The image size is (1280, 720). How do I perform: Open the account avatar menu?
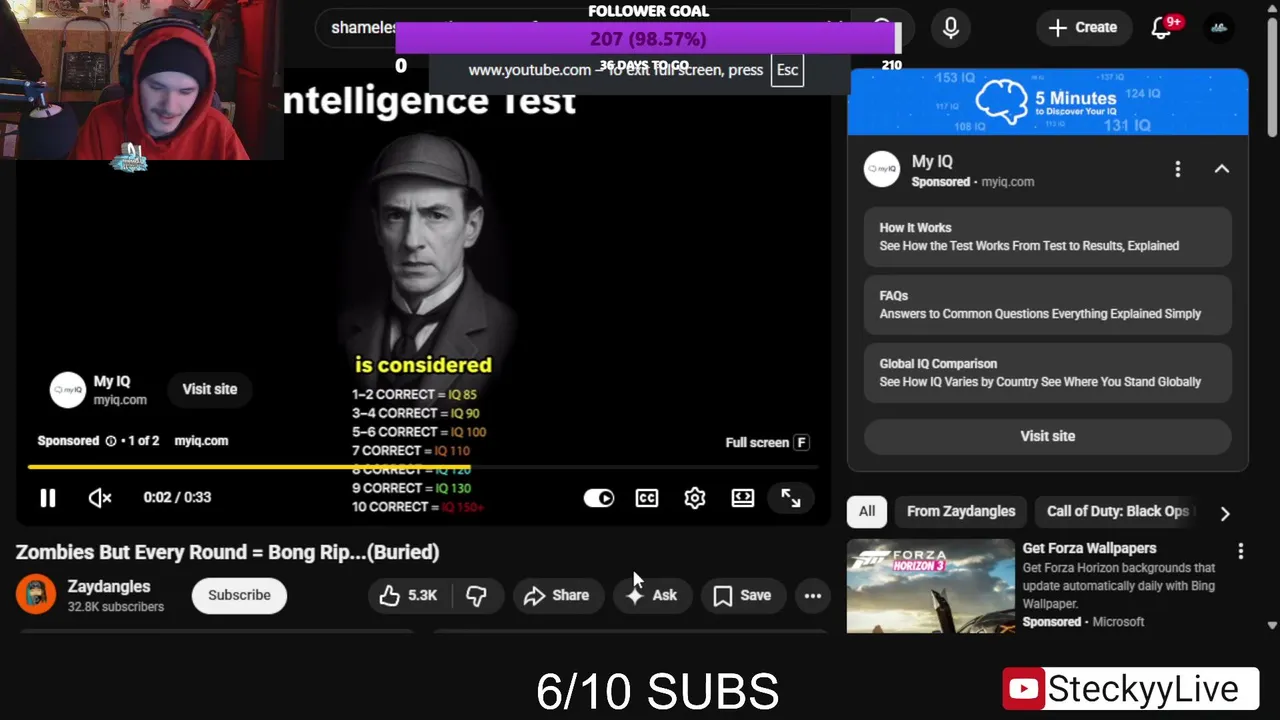[x=1219, y=28]
